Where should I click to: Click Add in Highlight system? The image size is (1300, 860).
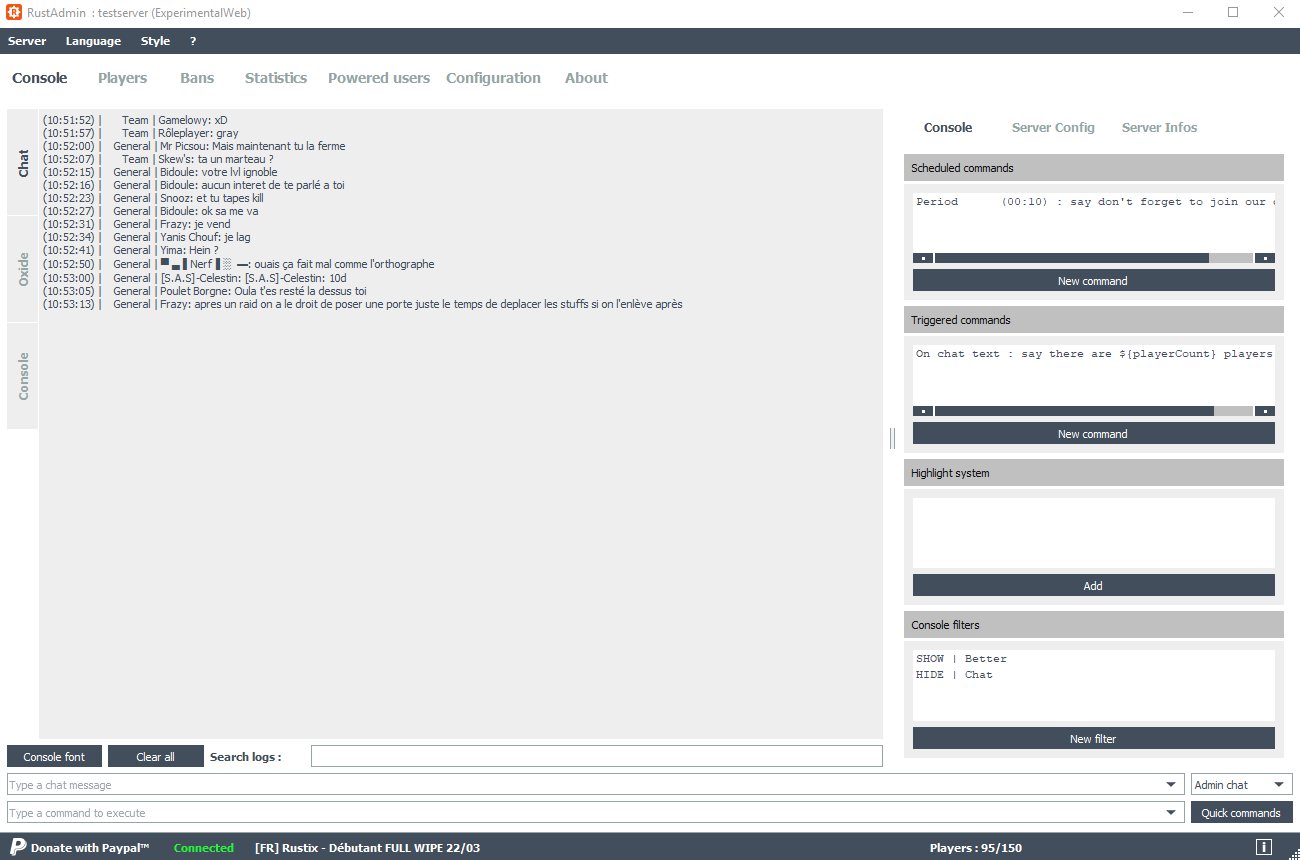[1093, 586]
